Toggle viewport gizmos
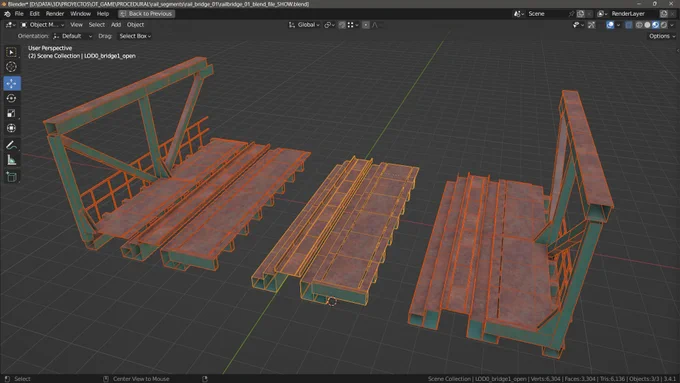Image resolution: width=680 pixels, height=383 pixels. point(592,25)
